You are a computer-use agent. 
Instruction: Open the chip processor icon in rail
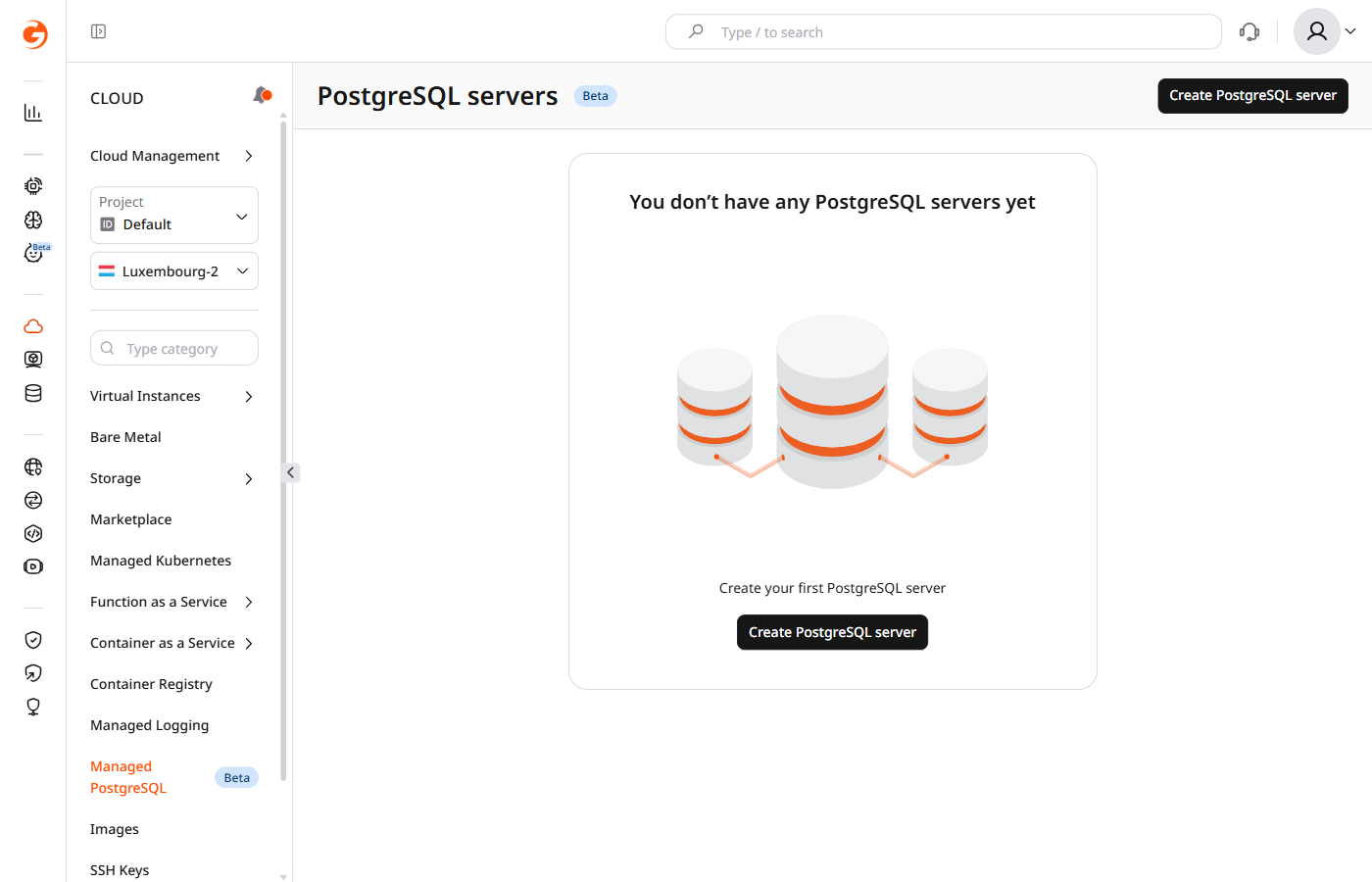(x=33, y=185)
